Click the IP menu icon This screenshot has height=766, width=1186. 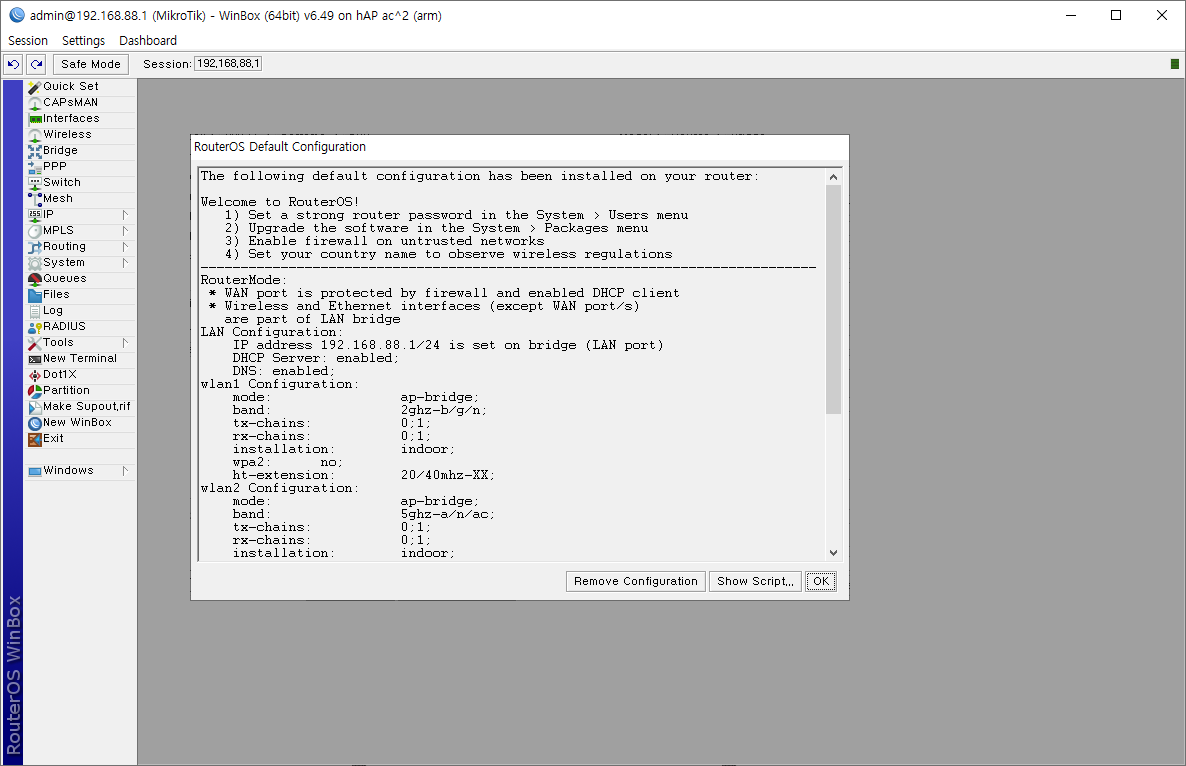(35, 215)
